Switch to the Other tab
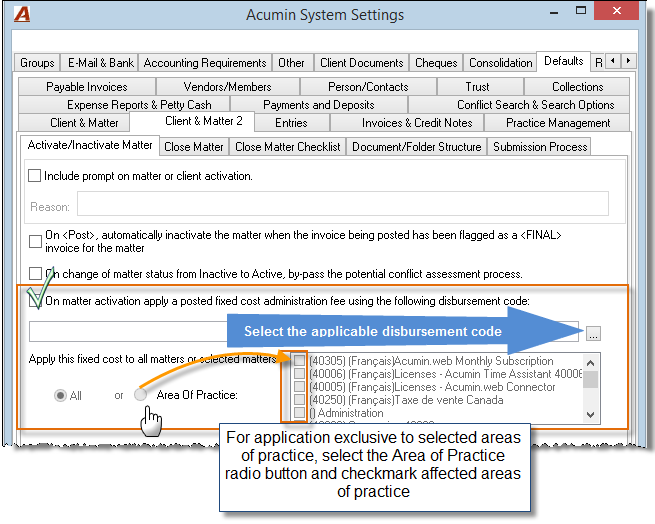This screenshot has width=655, height=524. 291,63
